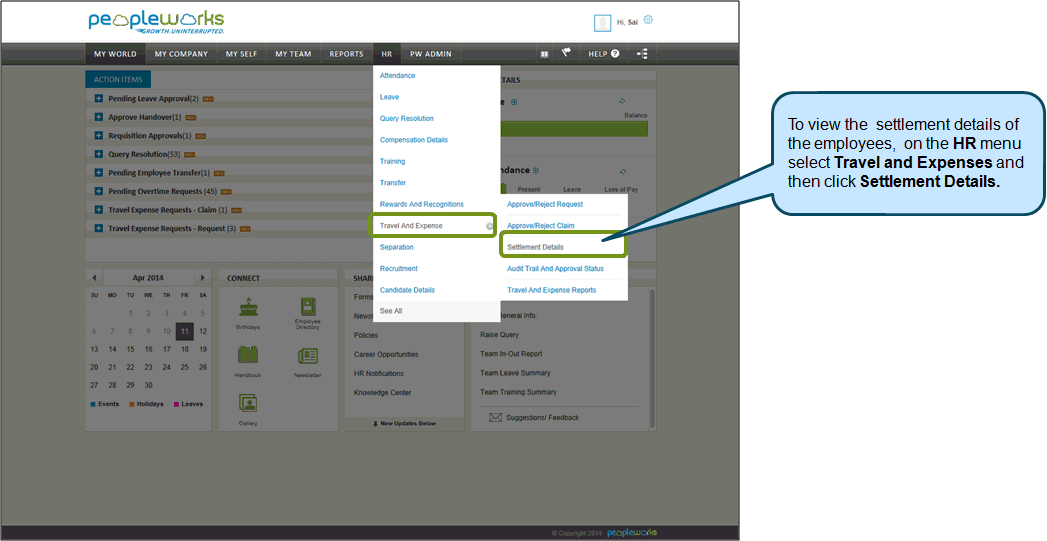Select Training in HR menu
The width and height of the screenshot is (1047, 541).
click(393, 161)
